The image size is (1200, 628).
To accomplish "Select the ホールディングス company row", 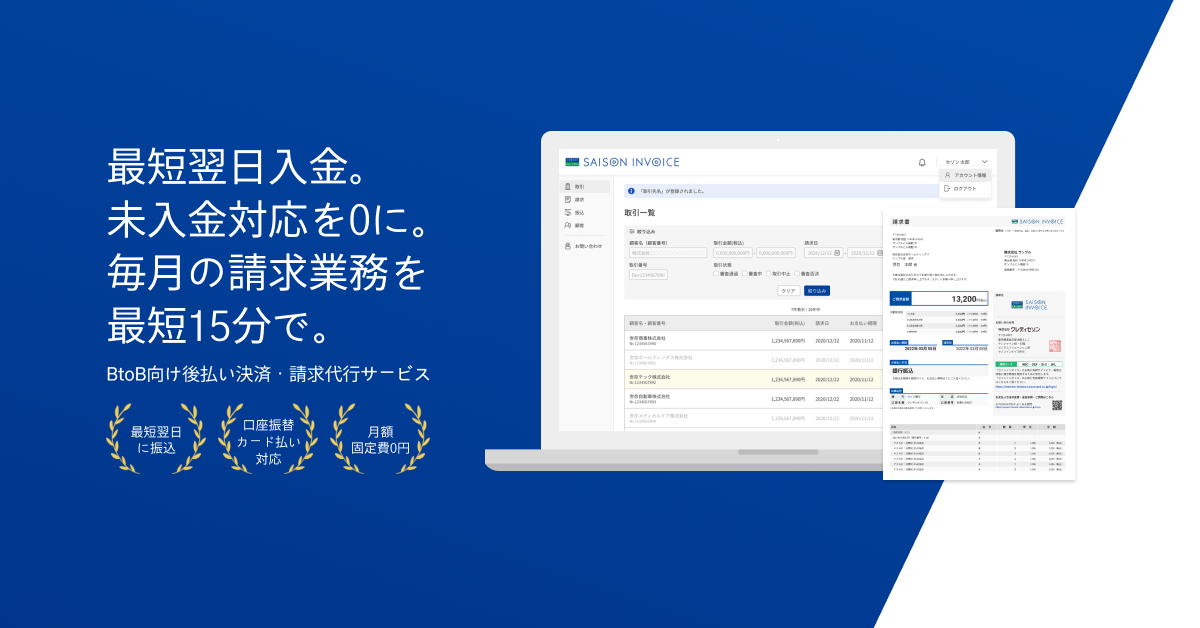I will click(x=752, y=359).
